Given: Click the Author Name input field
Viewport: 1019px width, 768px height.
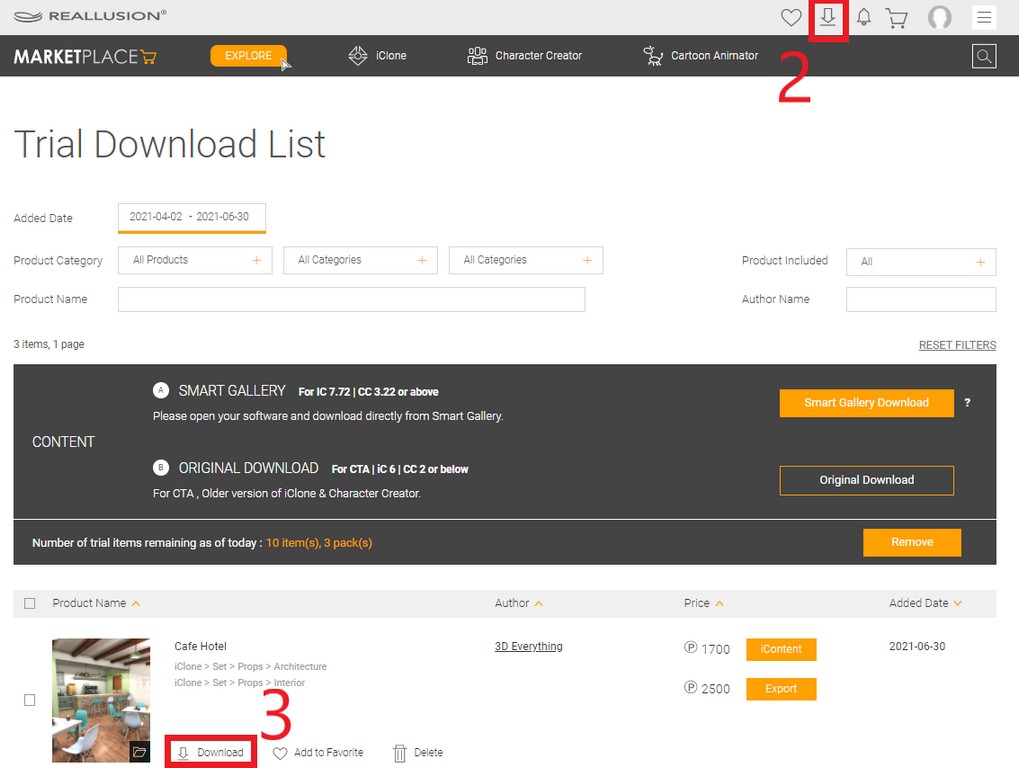Looking at the screenshot, I should pos(921,300).
